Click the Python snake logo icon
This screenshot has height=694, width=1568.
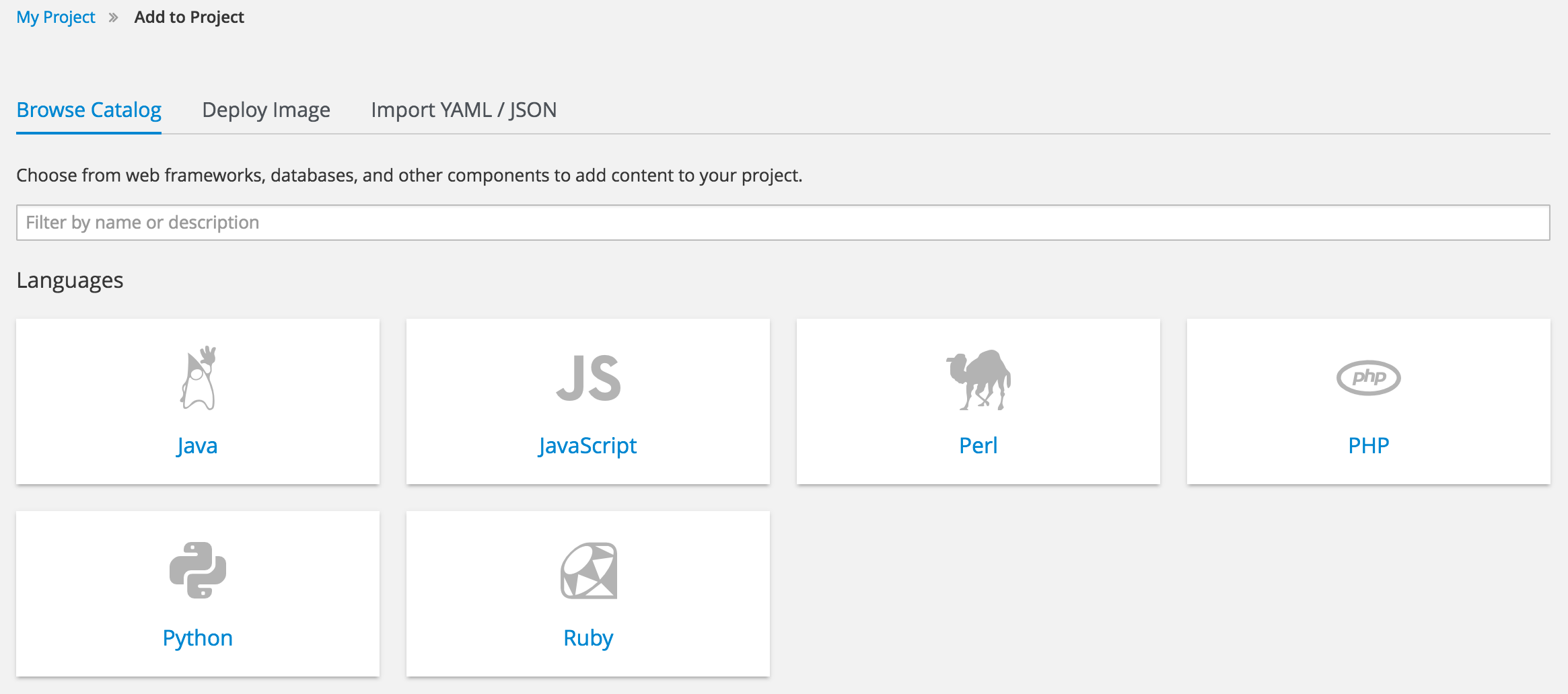[198, 570]
